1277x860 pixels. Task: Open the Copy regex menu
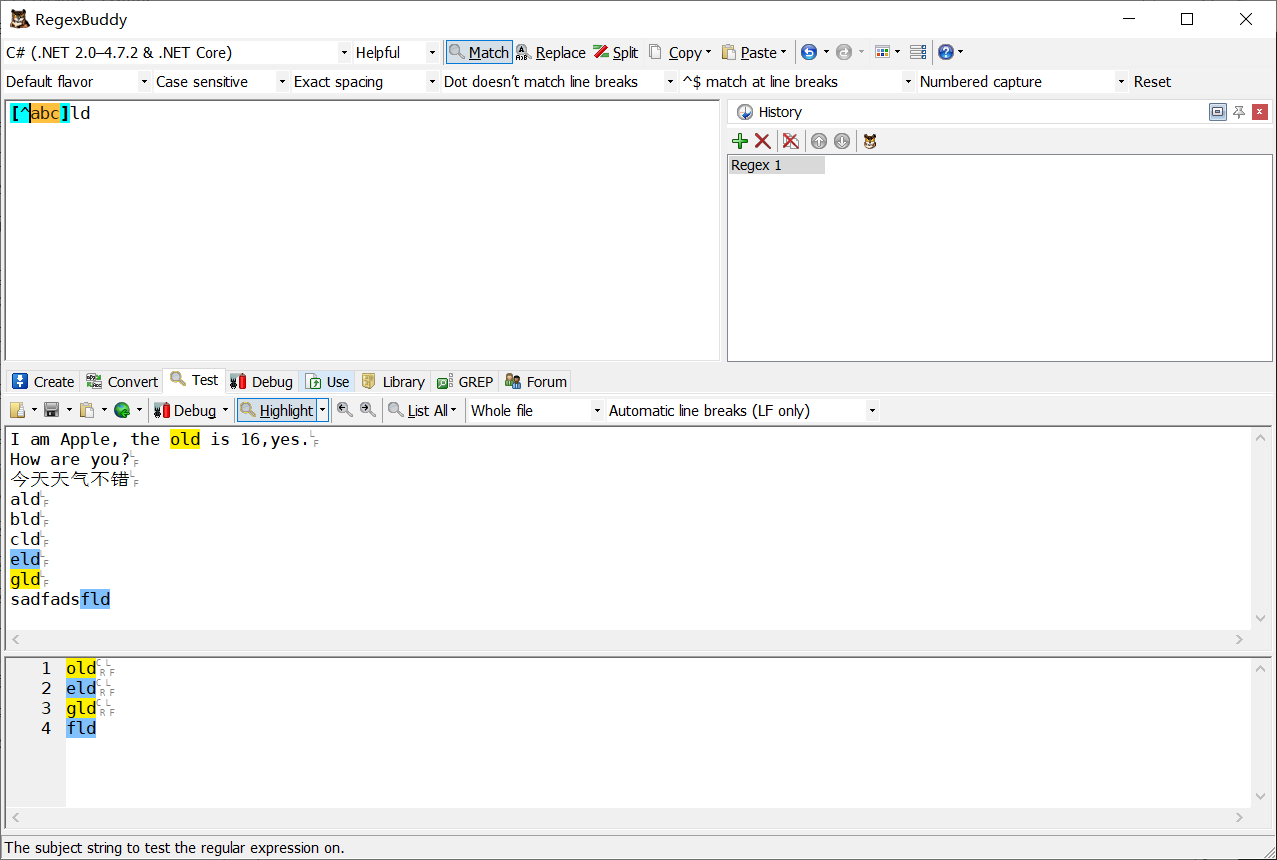click(x=680, y=52)
